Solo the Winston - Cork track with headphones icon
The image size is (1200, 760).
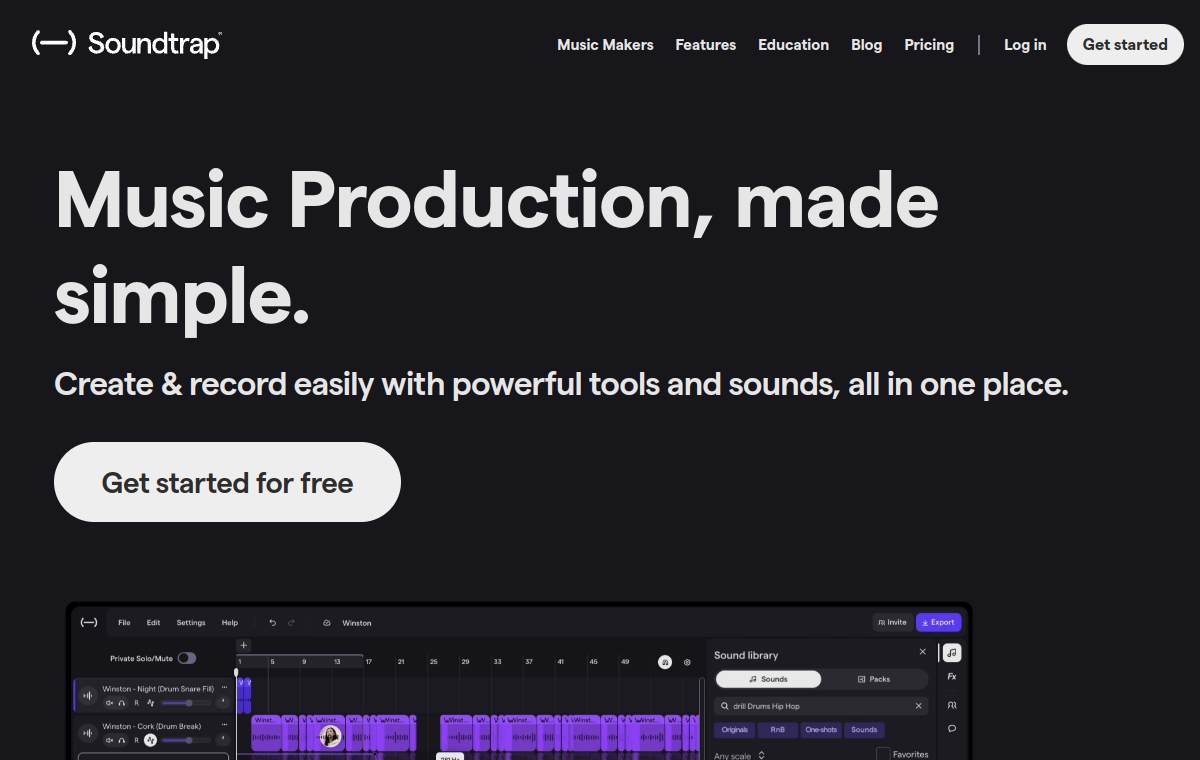[122, 740]
